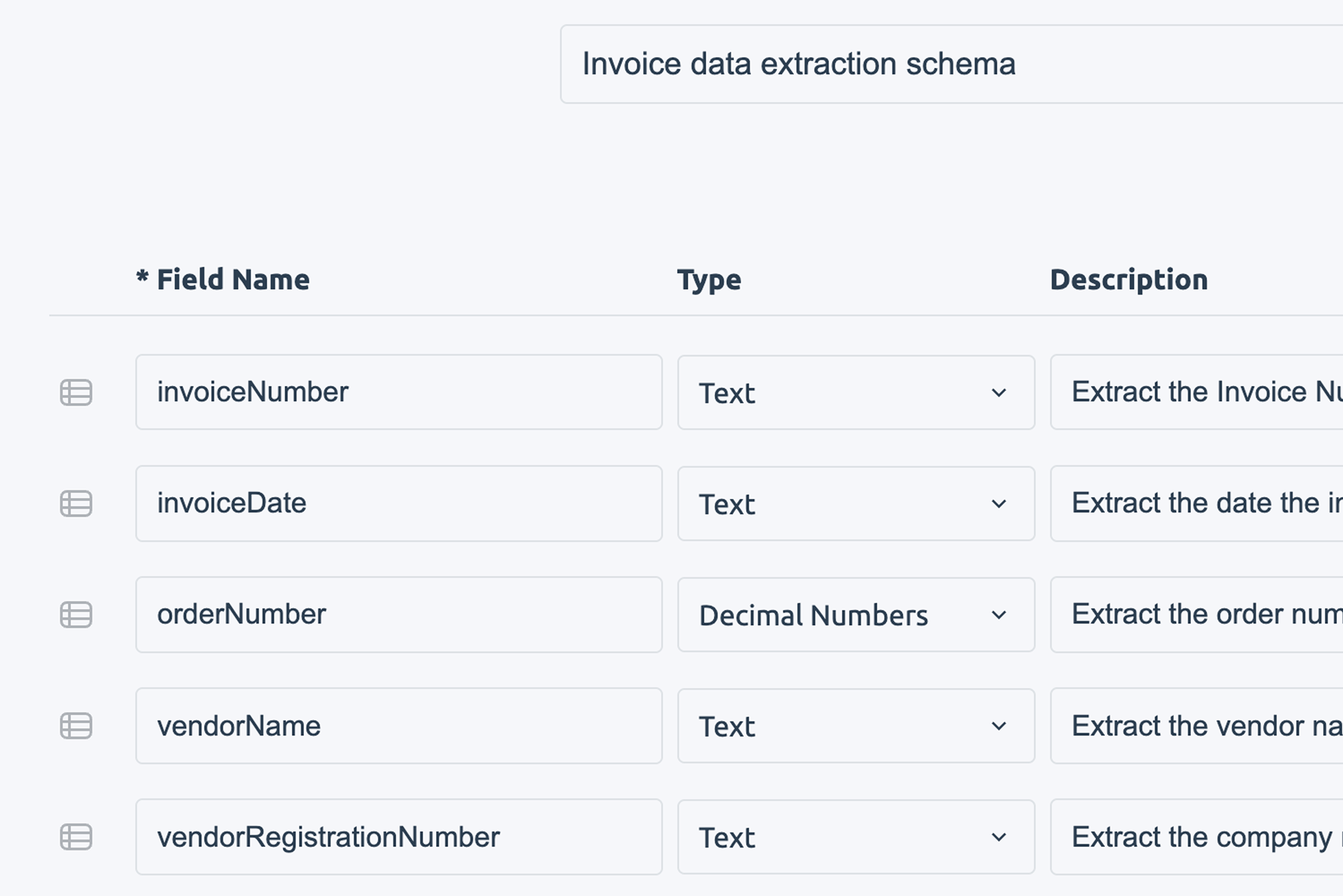Edit the invoiceNumber field name

click(x=399, y=392)
